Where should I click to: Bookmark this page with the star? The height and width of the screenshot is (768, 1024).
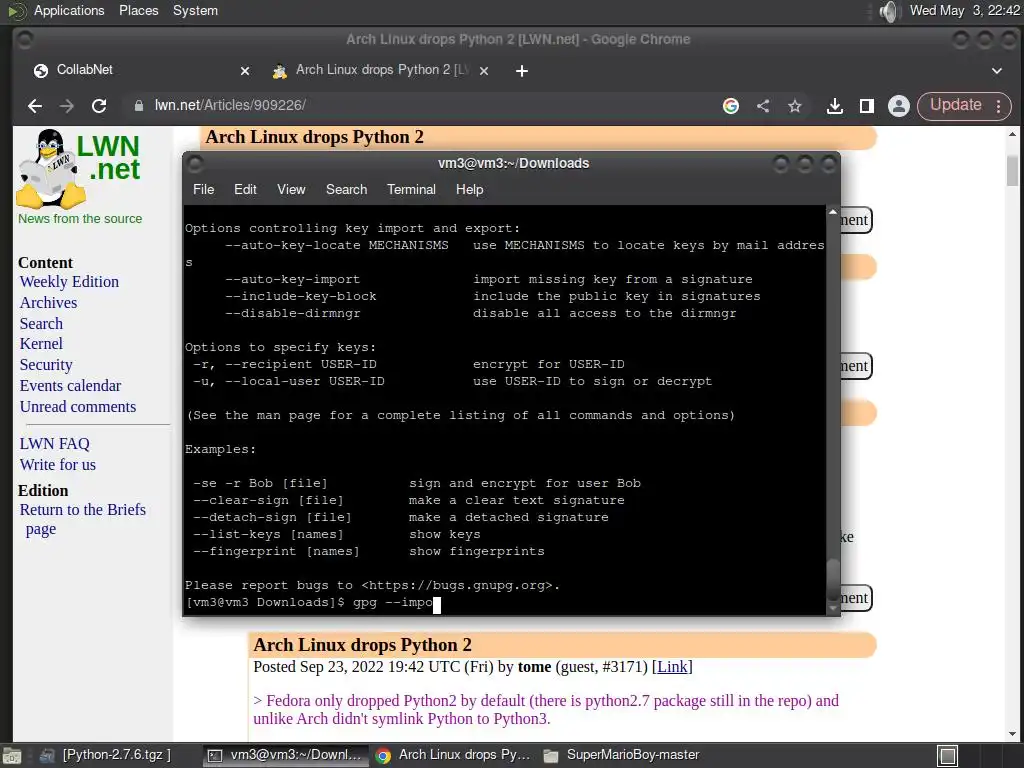pyautogui.click(x=794, y=106)
